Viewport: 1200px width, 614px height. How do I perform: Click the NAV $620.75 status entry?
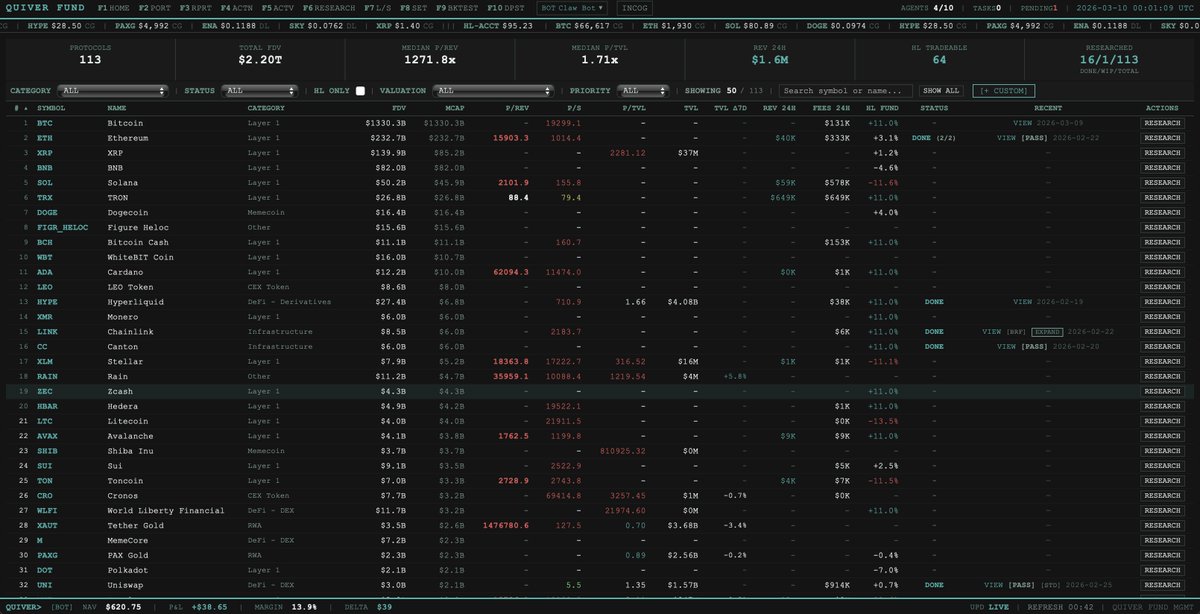coord(113,606)
